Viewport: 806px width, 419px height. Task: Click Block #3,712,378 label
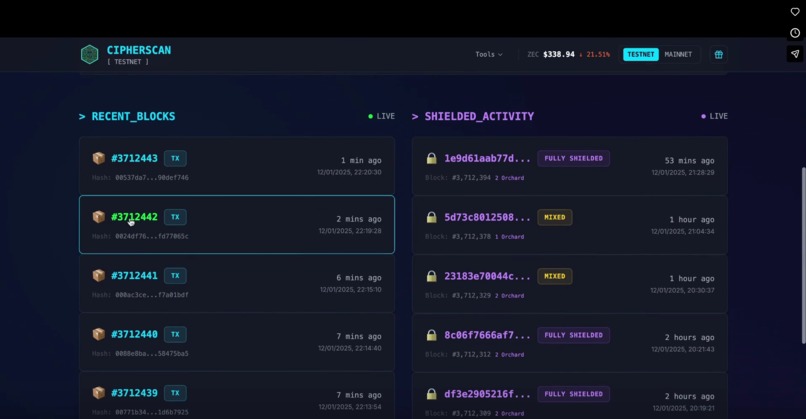458,236
